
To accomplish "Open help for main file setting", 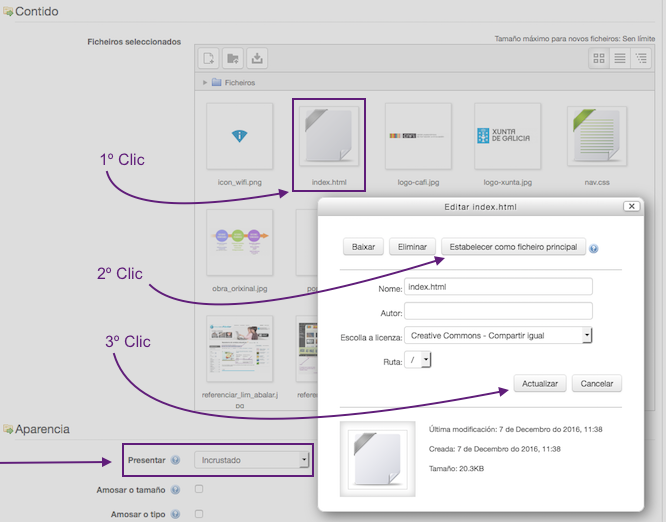I will click(x=594, y=248).
